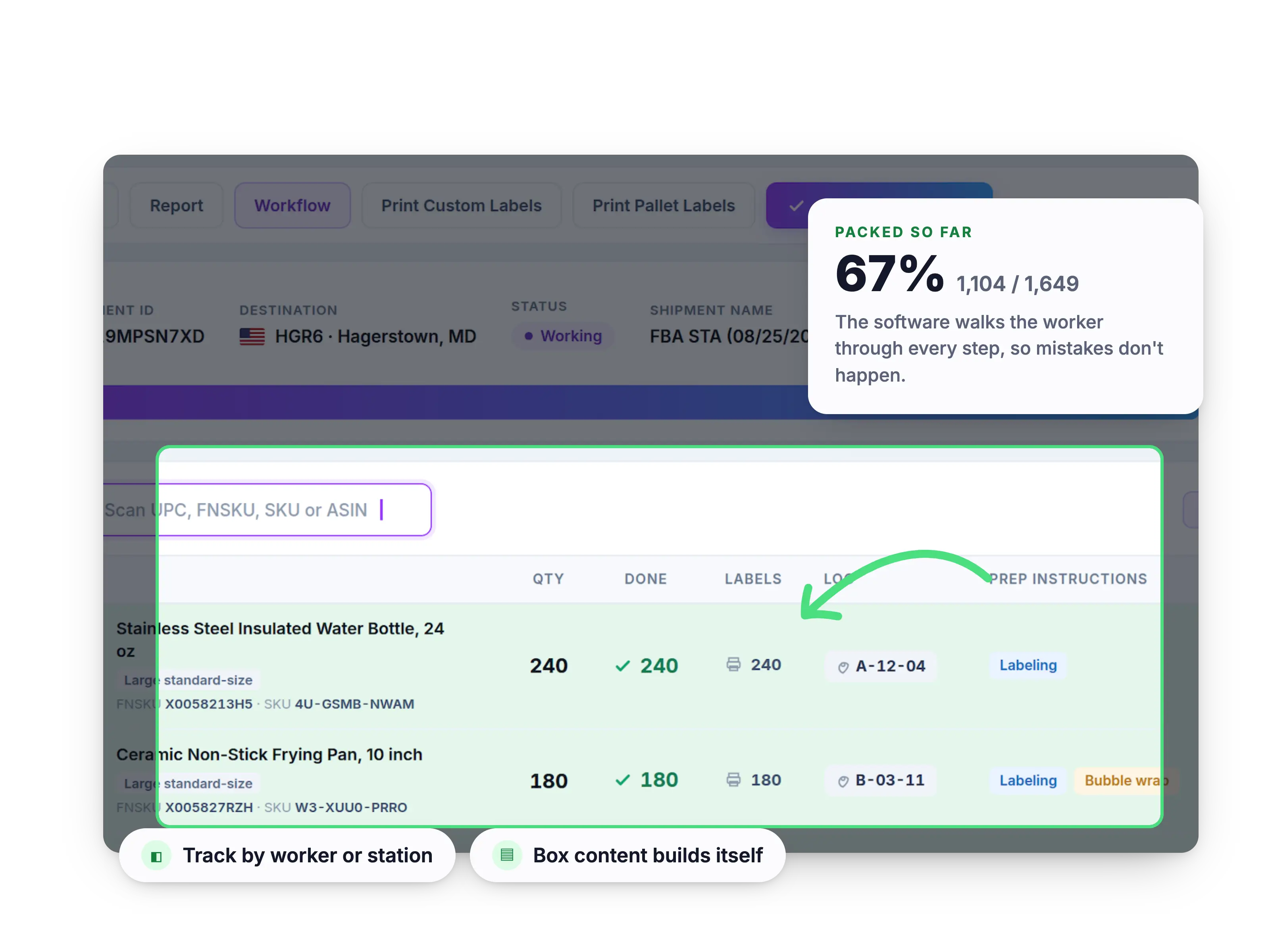The height and width of the screenshot is (952, 1270).
Task: Click the QTY column header
Action: pyautogui.click(x=548, y=578)
